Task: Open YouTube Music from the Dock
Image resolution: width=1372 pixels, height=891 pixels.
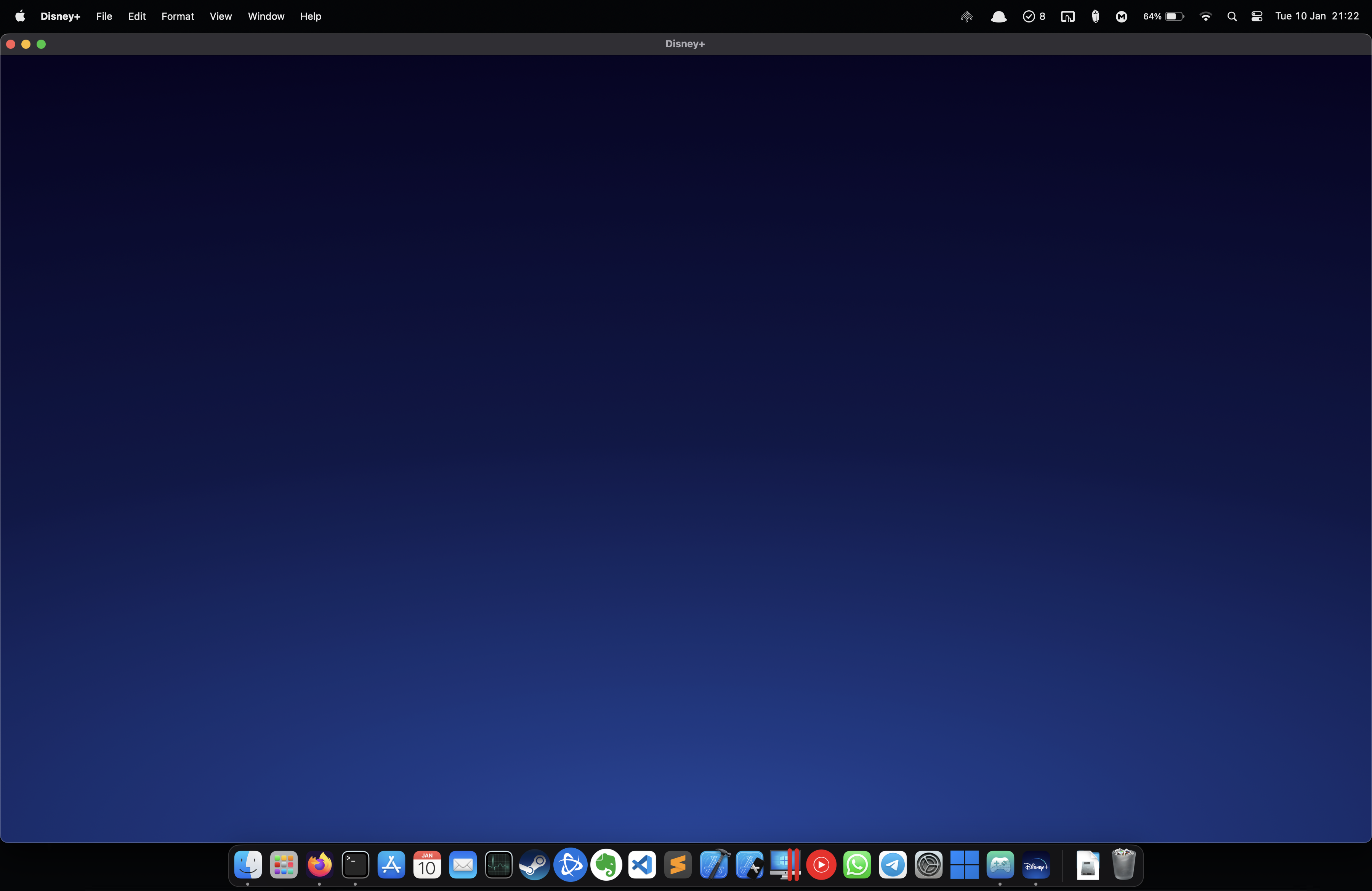Action: pos(820,865)
